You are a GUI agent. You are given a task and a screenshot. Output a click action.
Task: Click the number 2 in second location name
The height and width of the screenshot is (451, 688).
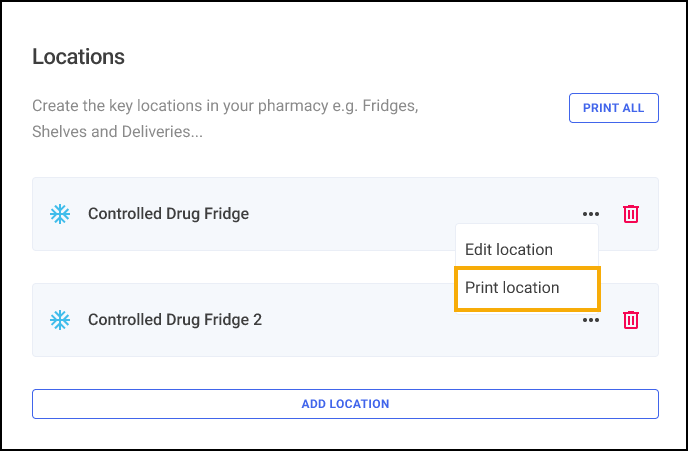[x=257, y=320]
